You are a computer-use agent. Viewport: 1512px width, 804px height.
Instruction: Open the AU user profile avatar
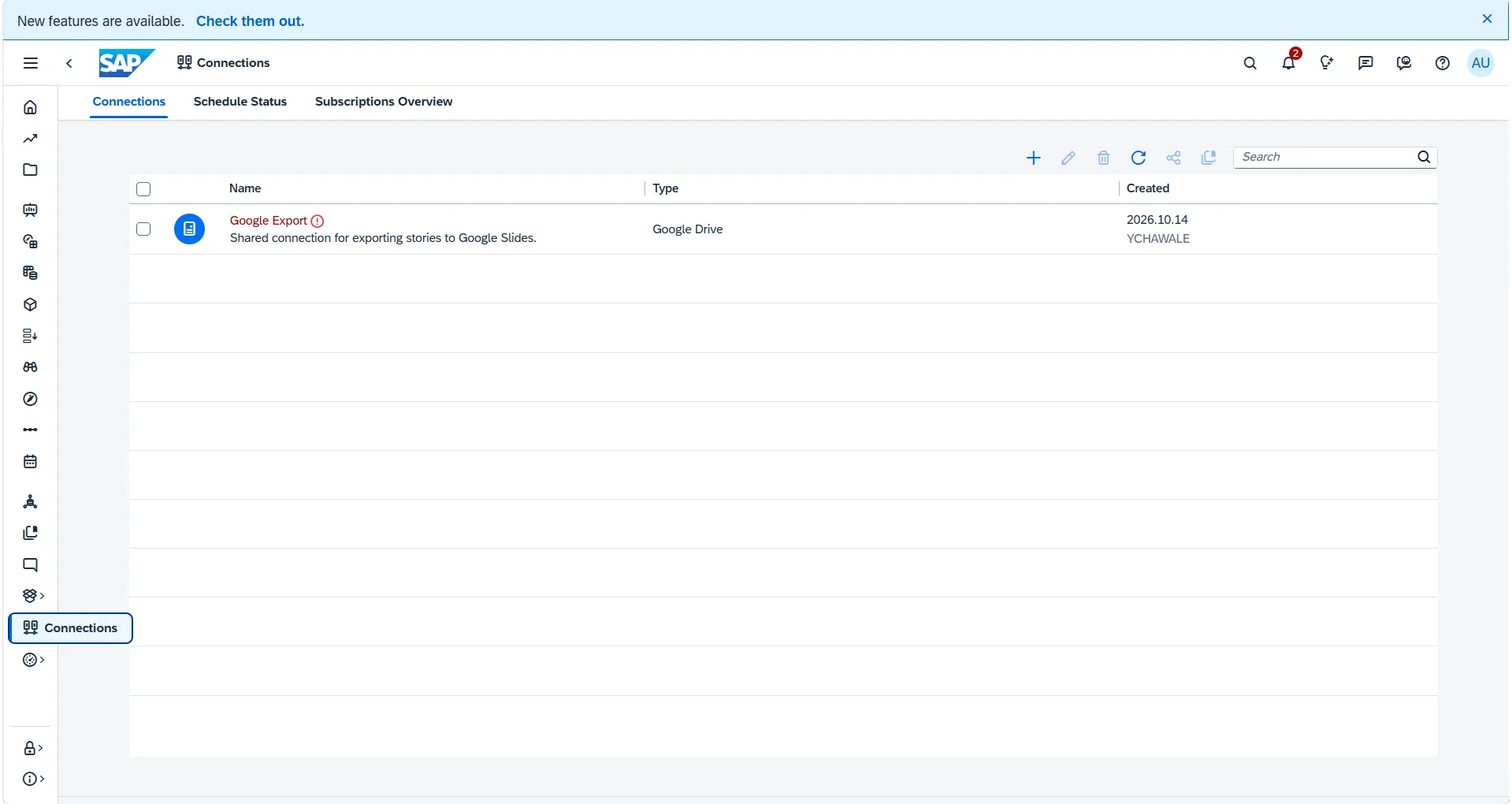click(x=1481, y=63)
